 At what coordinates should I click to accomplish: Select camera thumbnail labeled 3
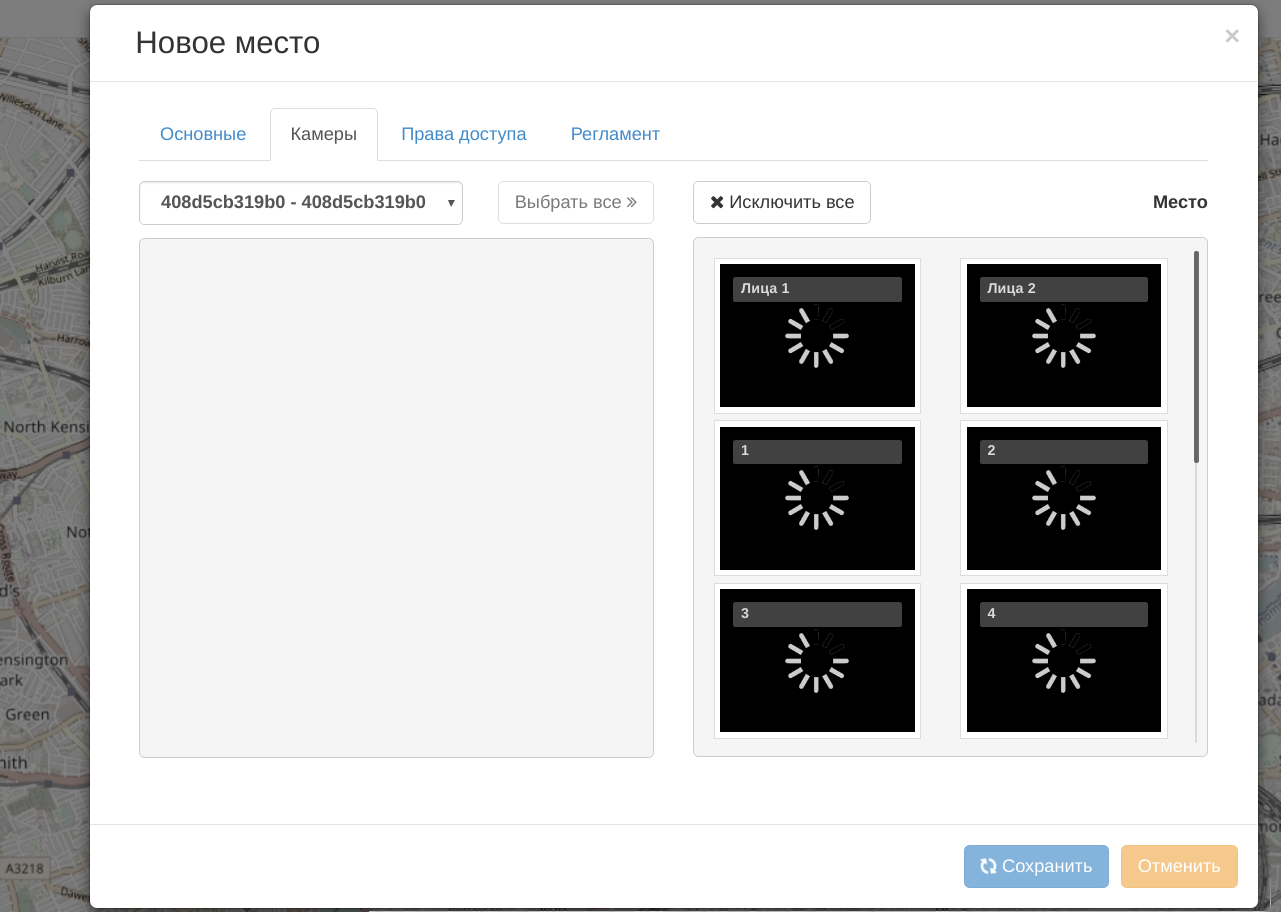817,661
